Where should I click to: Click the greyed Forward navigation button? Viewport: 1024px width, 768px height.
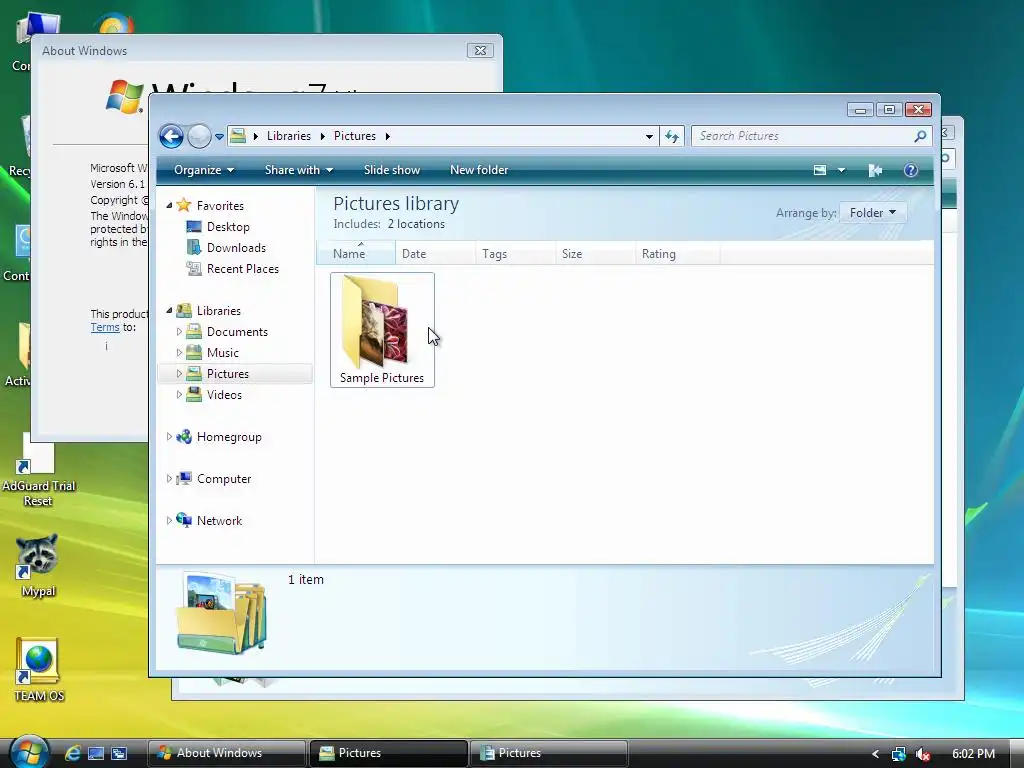tap(199, 136)
